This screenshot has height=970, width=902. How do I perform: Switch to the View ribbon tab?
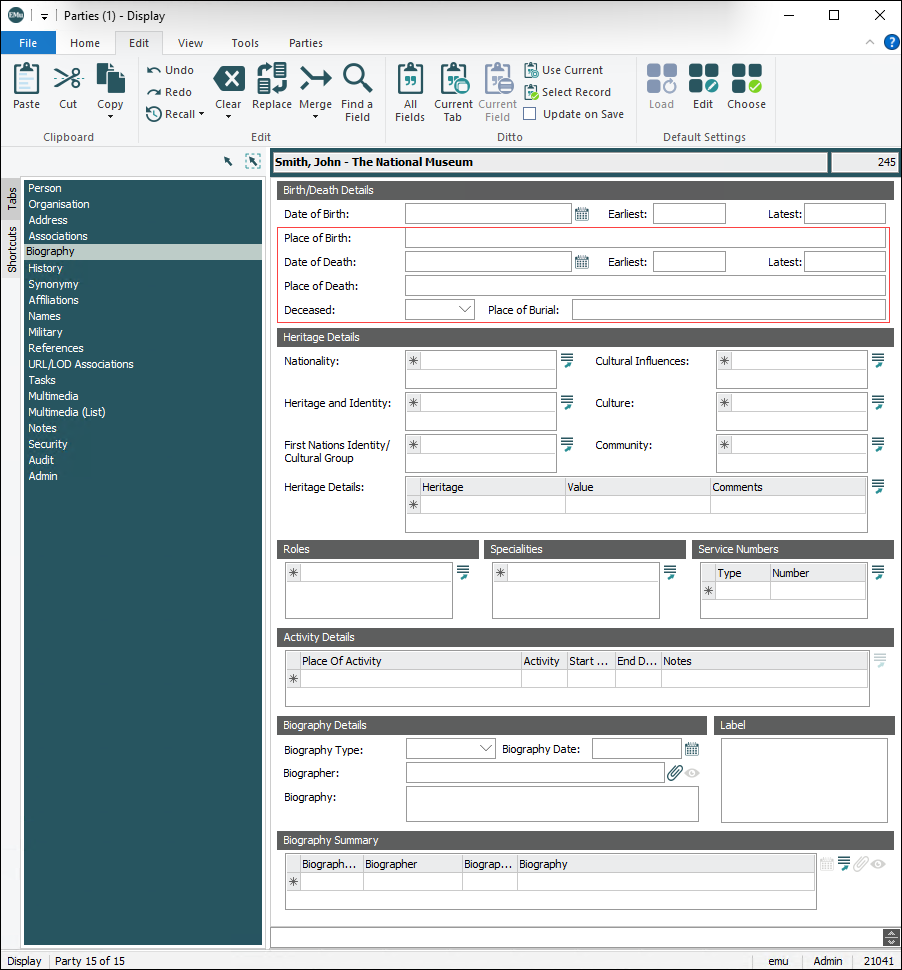pos(190,43)
